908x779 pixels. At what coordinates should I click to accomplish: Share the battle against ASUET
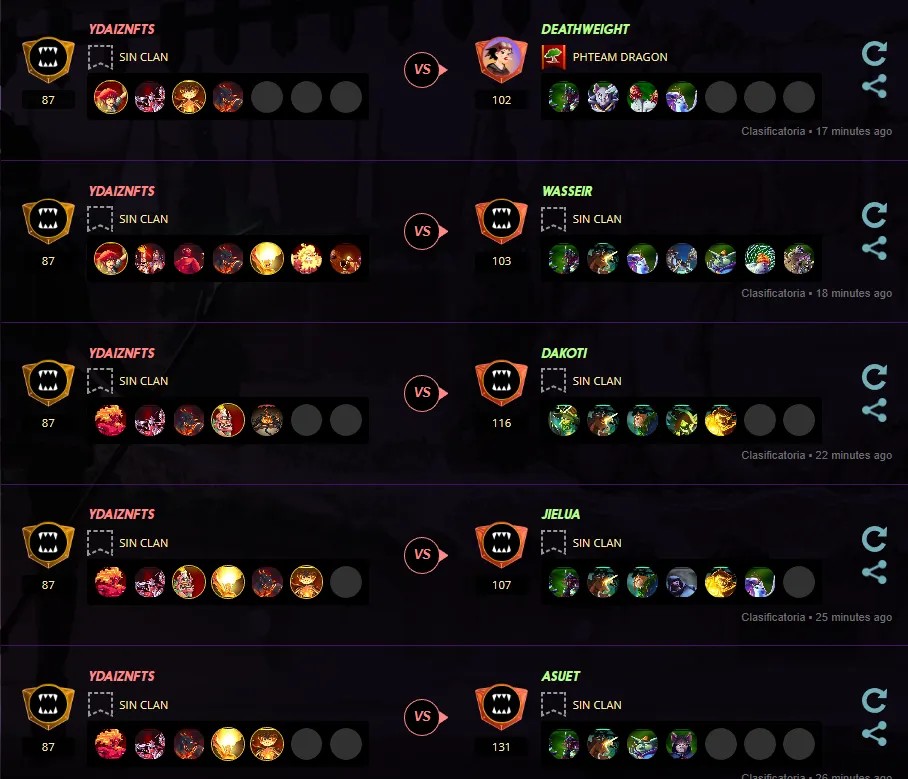click(x=874, y=733)
